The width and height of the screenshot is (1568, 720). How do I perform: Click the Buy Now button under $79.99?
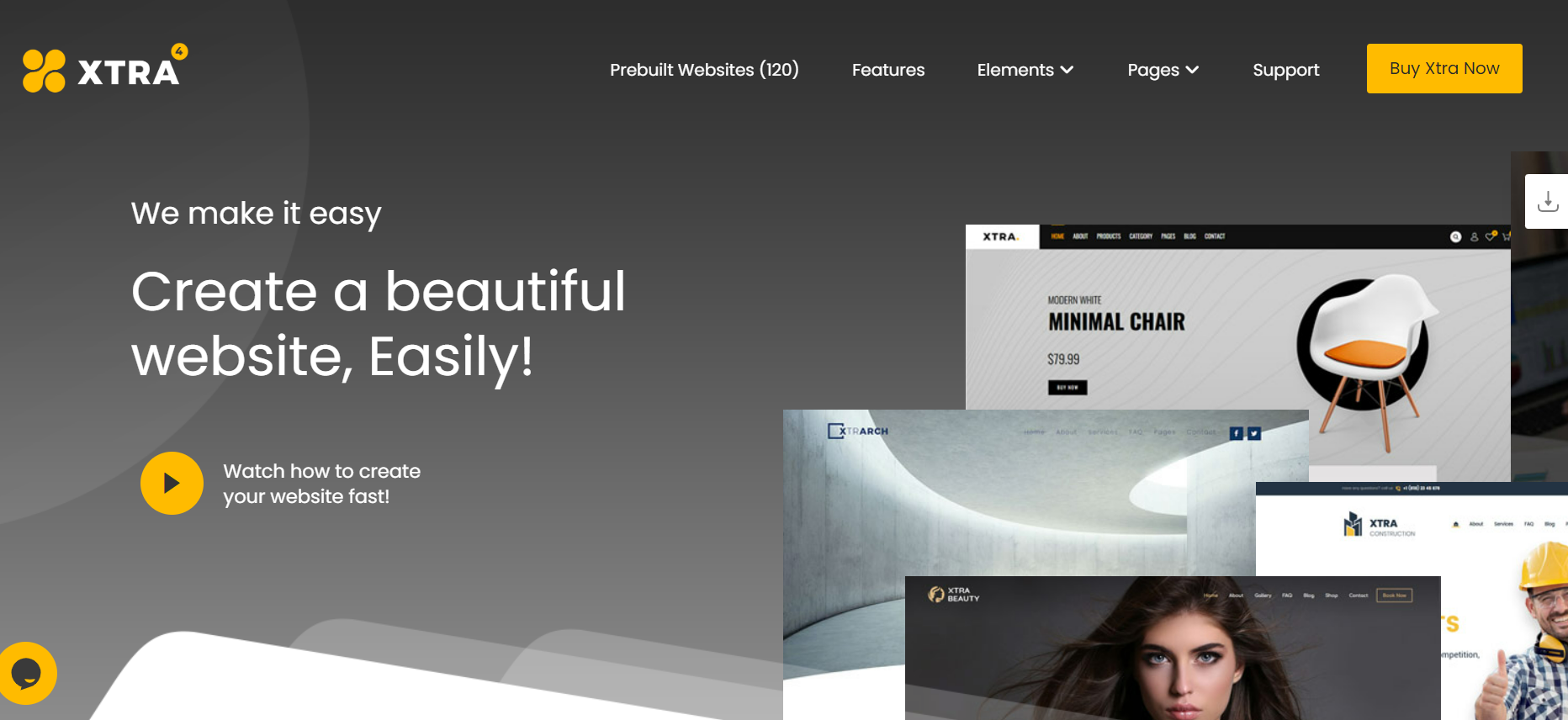click(x=1067, y=388)
